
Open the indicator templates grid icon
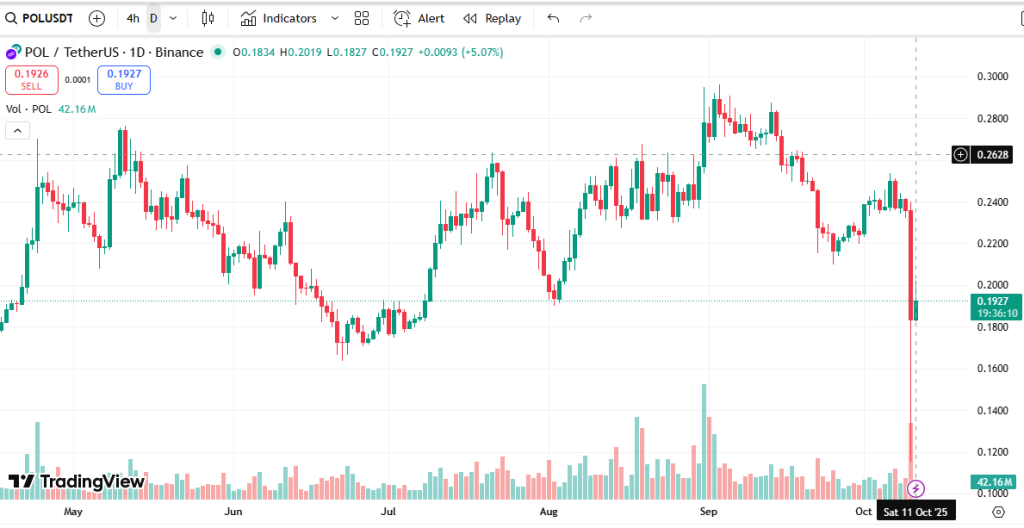(361, 18)
